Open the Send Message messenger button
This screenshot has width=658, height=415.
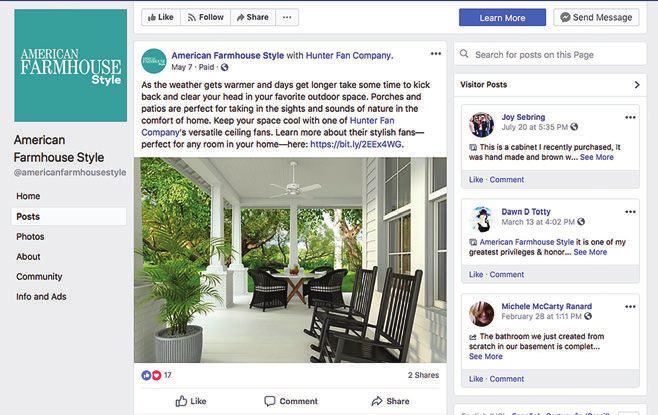pyautogui.click(x=596, y=18)
